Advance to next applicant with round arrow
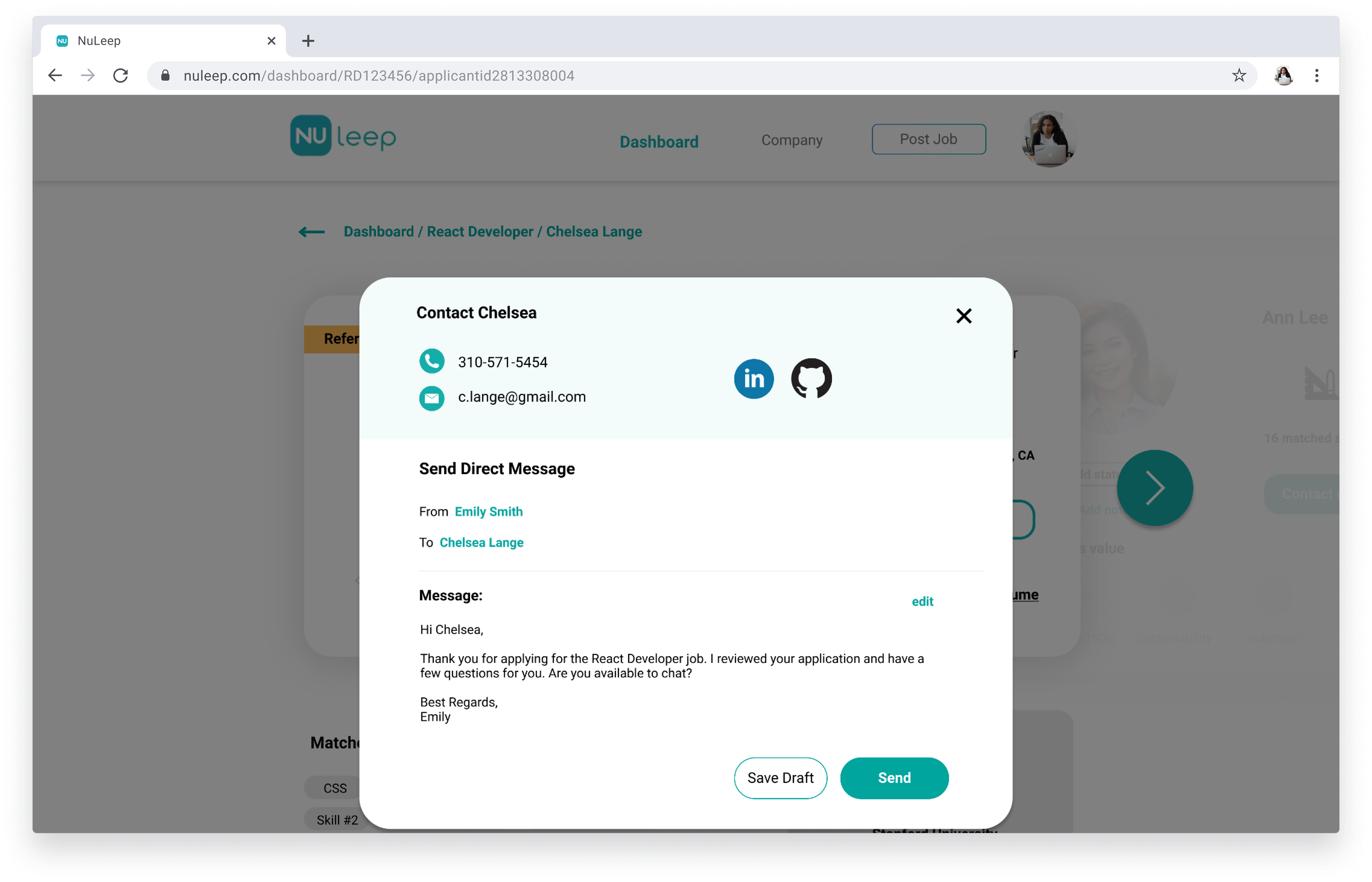The width and height of the screenshot is (1372, 882). click(x=1154, y=488)
